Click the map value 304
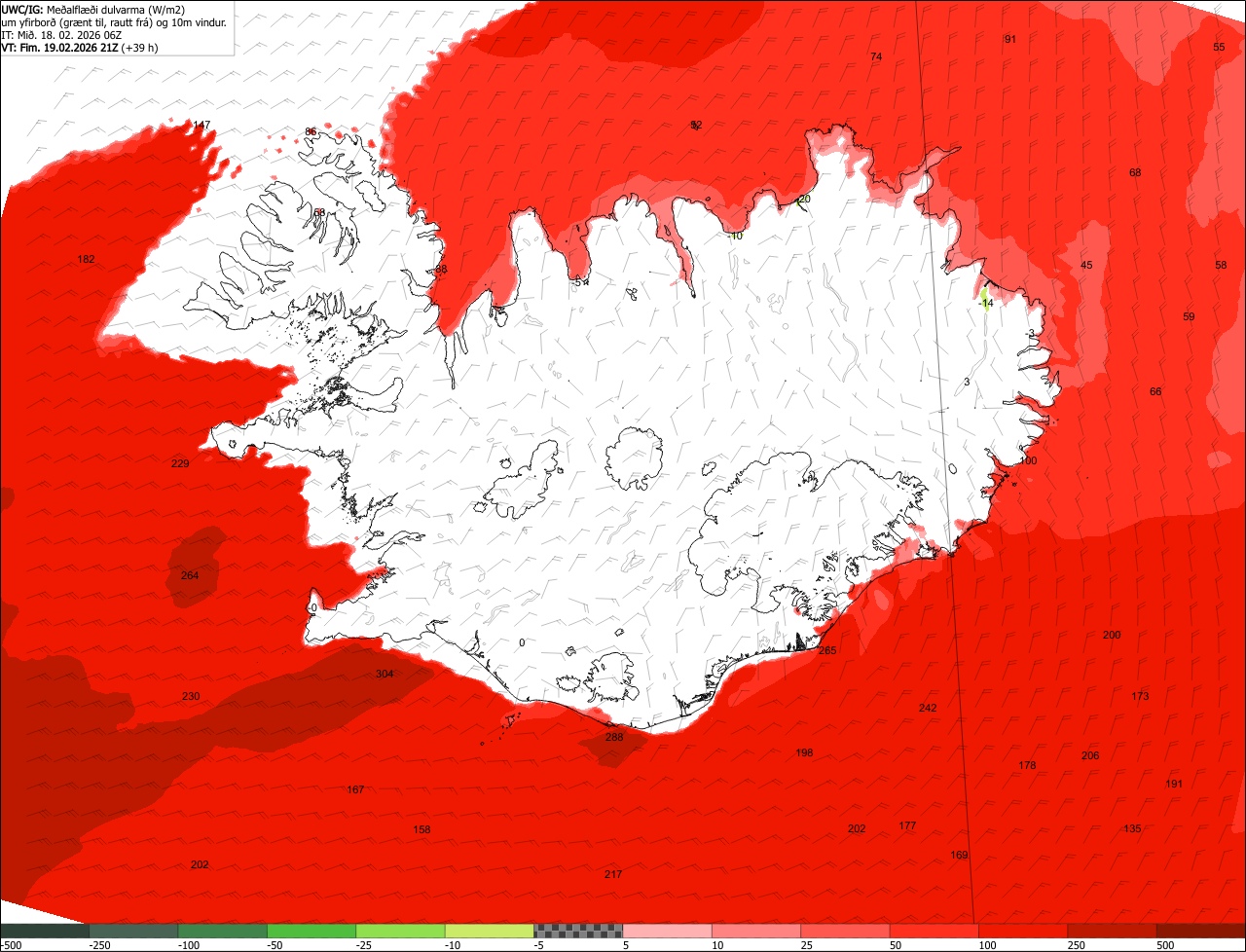This screenshot has width=1246, height=952. coord(385,674)
